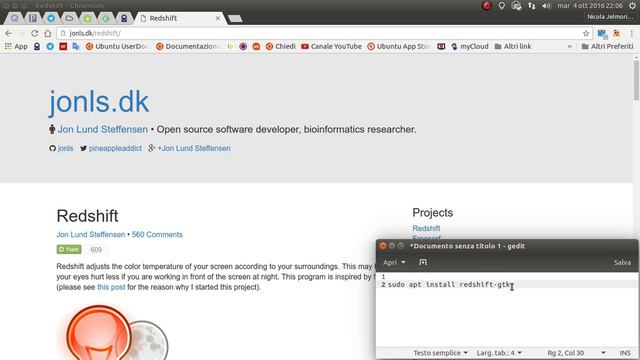
Task: Bookmark this page with the star icon
Action: point(586,33)
